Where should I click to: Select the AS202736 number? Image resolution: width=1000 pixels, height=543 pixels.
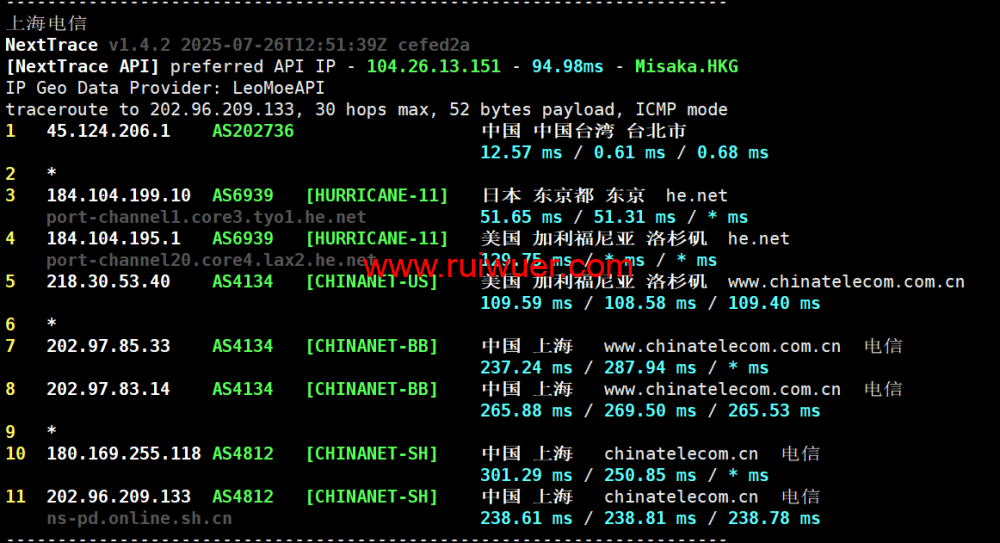(x=253, y=131)
